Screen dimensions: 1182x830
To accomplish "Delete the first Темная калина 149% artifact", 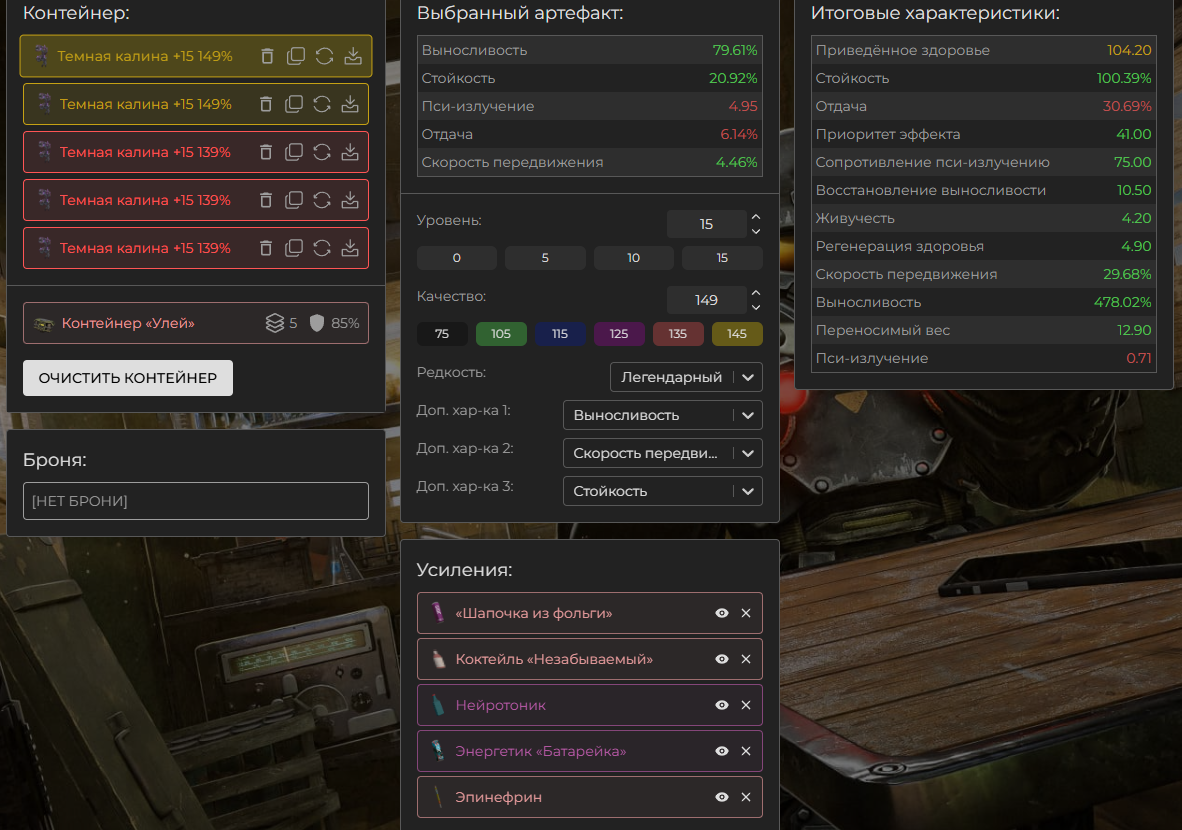I will (x=267, y=57).
